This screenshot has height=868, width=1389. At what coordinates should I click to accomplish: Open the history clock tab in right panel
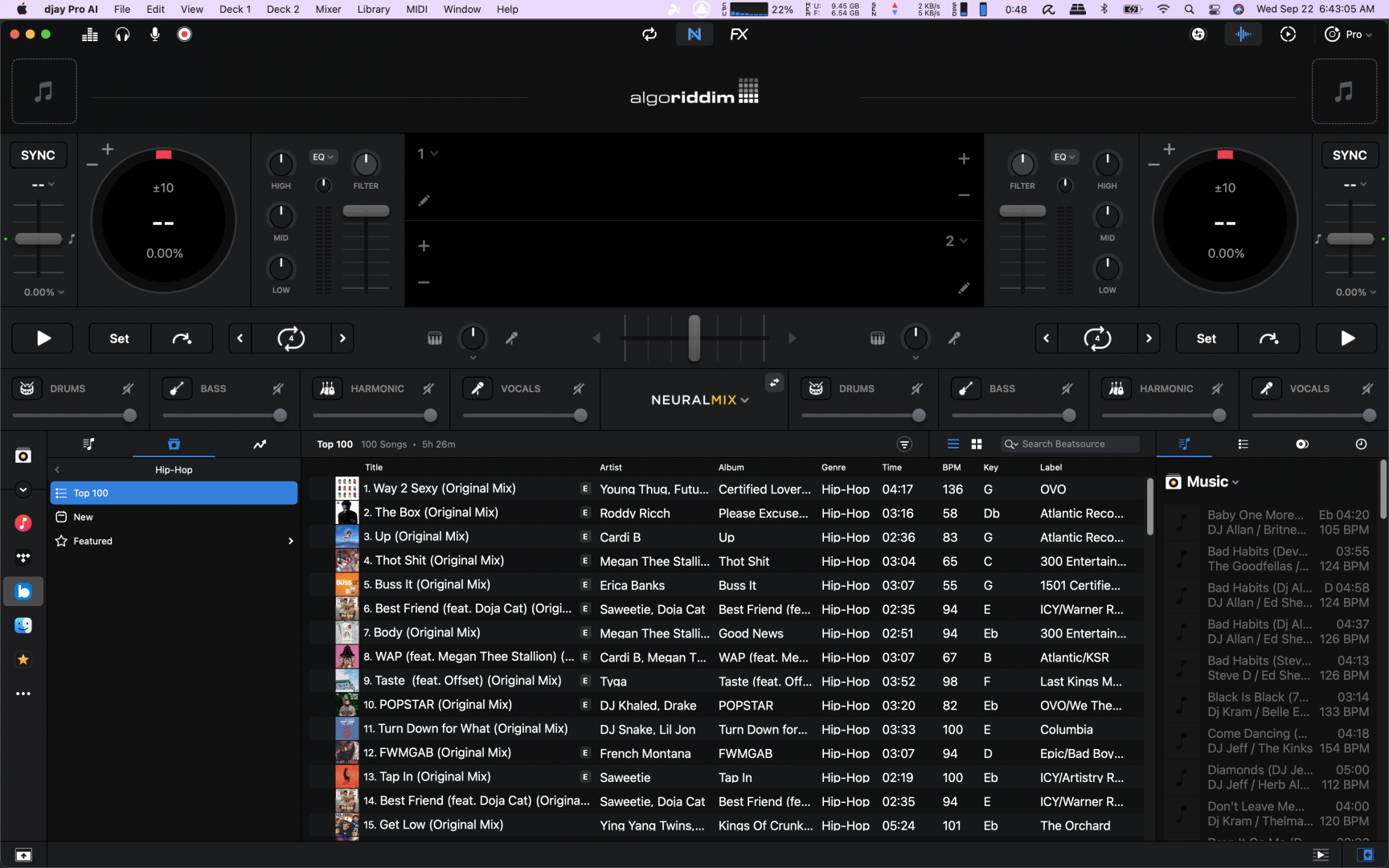pyautogui.click(x=1361, y=444)
